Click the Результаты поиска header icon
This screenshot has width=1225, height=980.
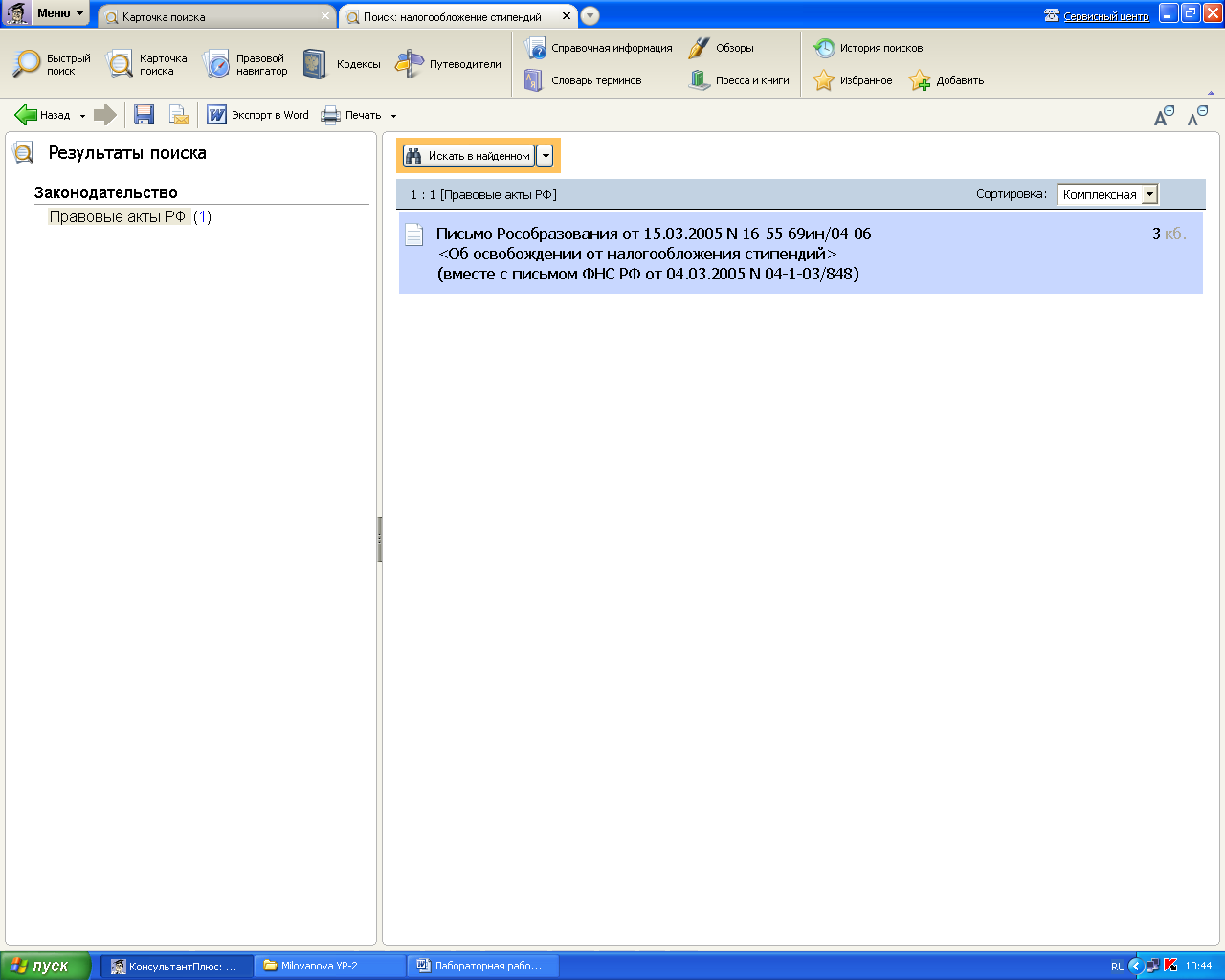pos(23,152)
